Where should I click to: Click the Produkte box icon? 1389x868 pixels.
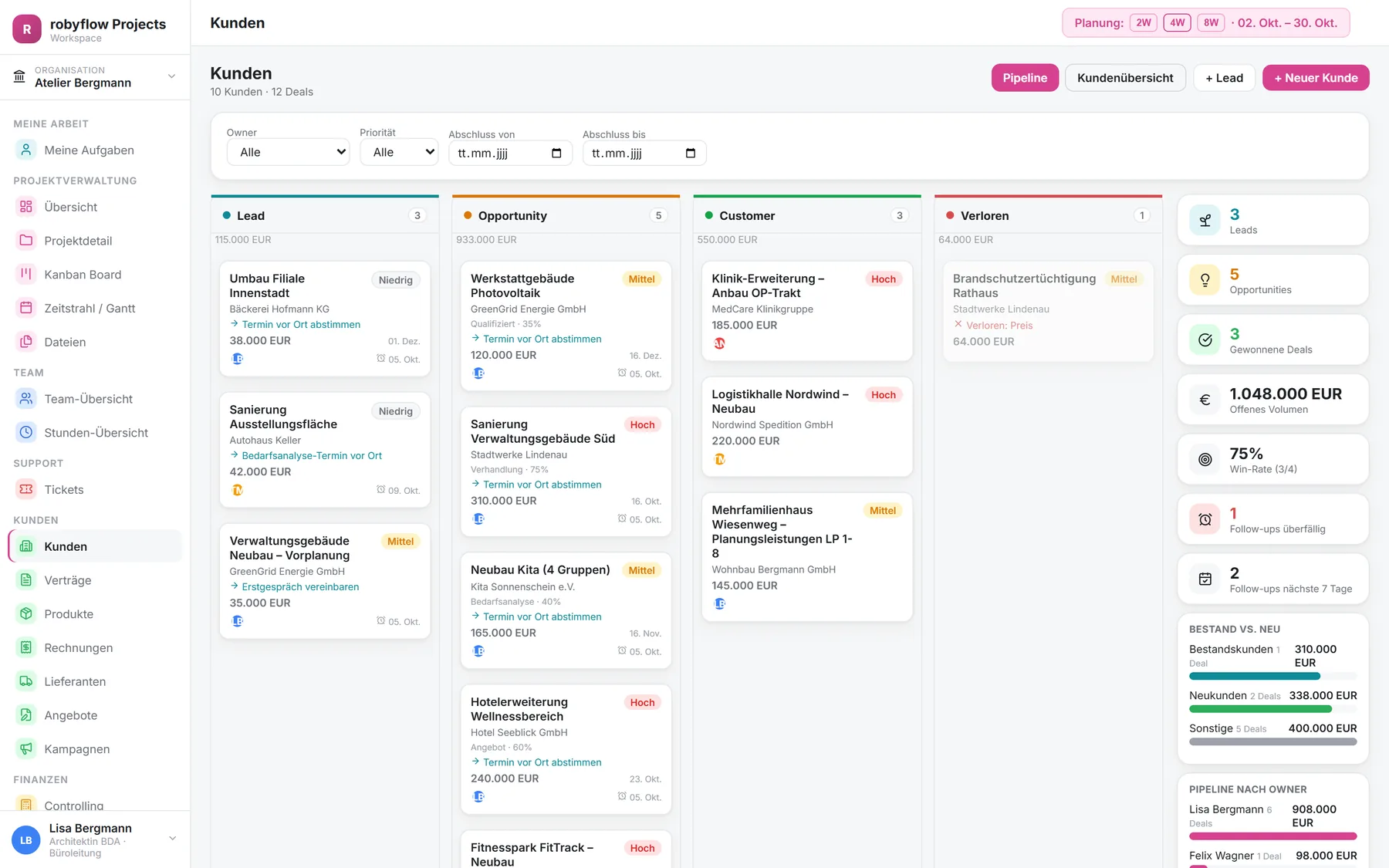tap(26, 614)
